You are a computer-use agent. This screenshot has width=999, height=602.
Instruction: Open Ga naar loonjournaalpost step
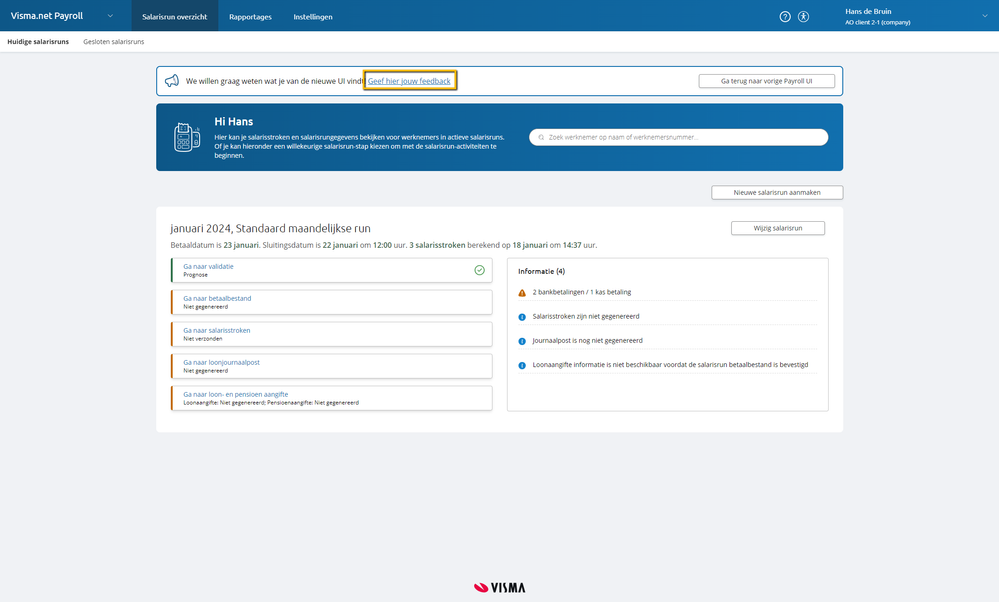331,366
